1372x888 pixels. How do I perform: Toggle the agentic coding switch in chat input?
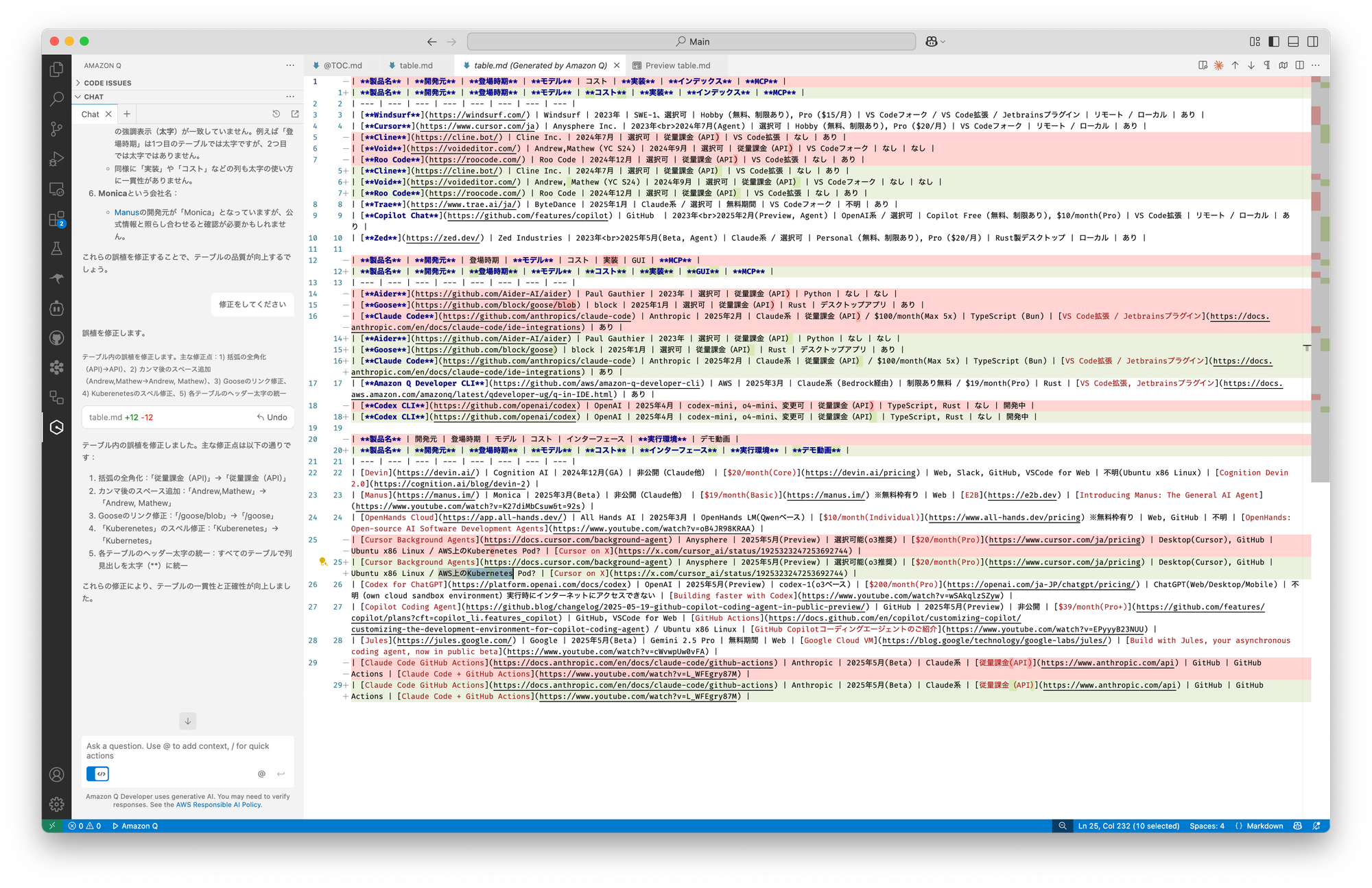(98, 773)
